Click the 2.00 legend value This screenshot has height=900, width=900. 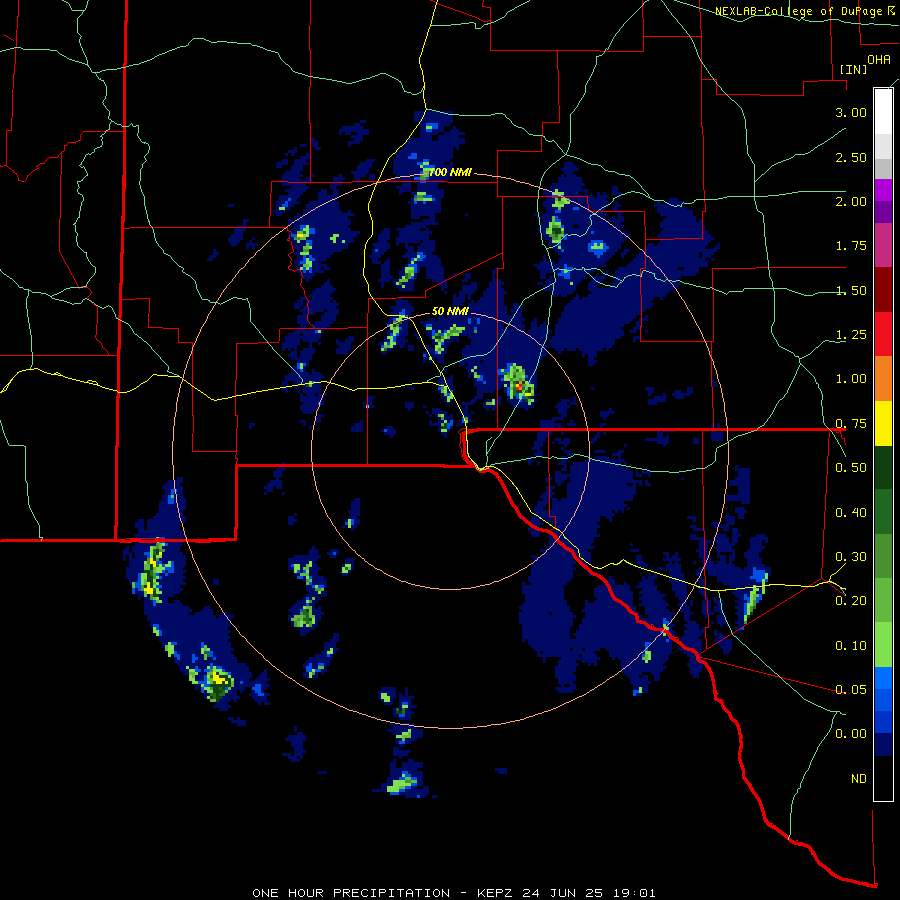(851, 201)
